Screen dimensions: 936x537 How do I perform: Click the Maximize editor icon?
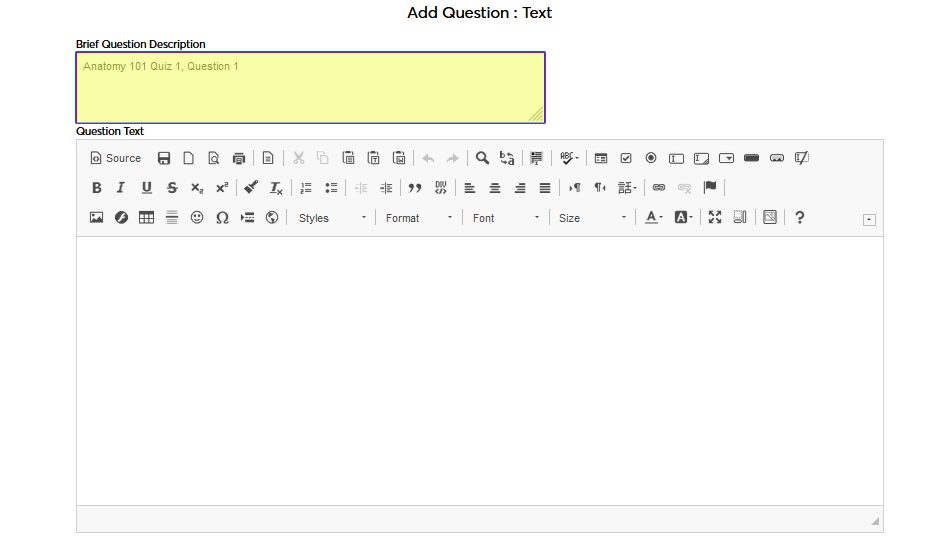click(x=715, y=218)
